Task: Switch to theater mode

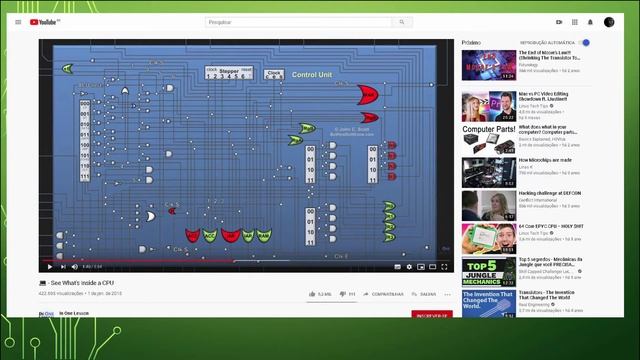Action: 433,267
